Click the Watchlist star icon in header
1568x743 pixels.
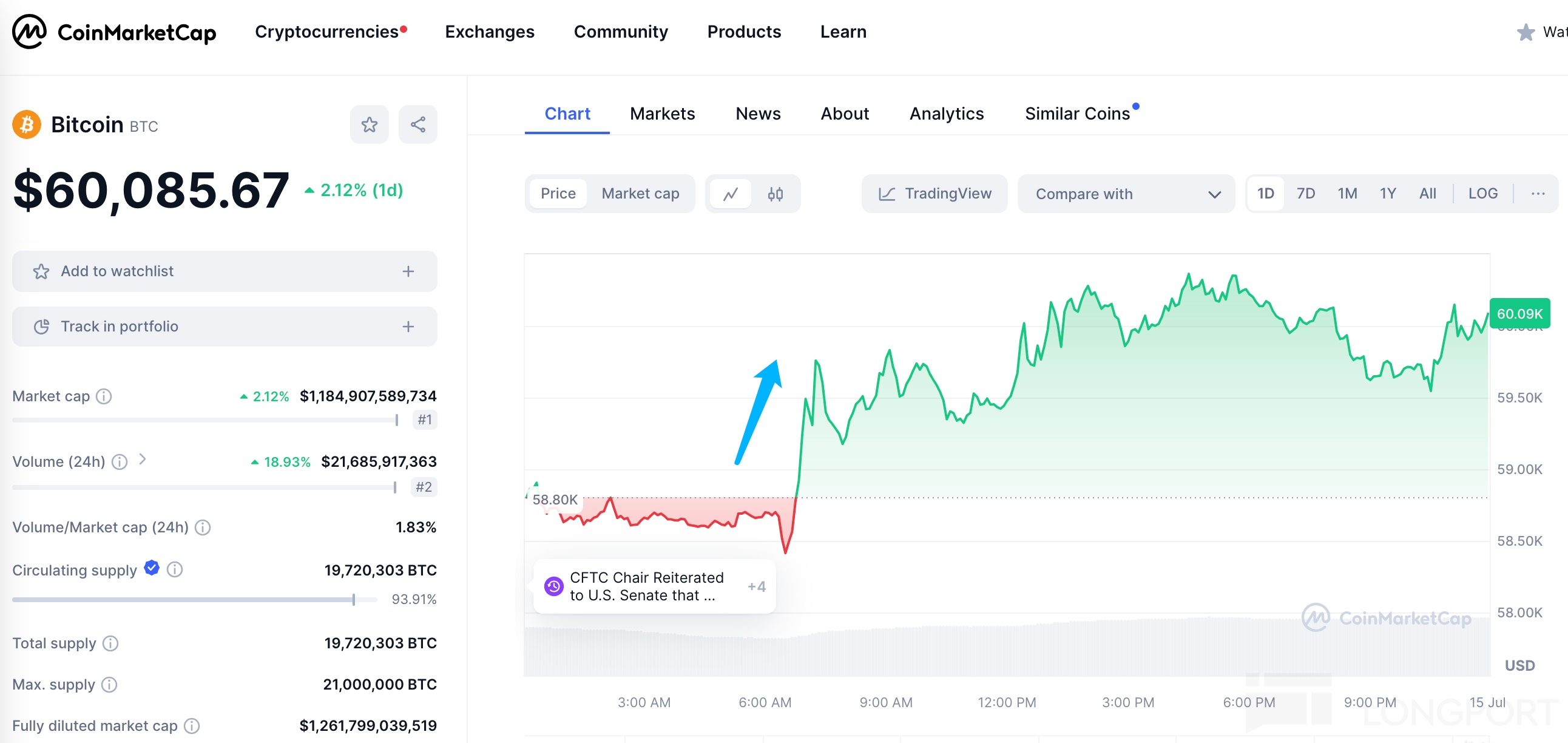(1526, 32)
